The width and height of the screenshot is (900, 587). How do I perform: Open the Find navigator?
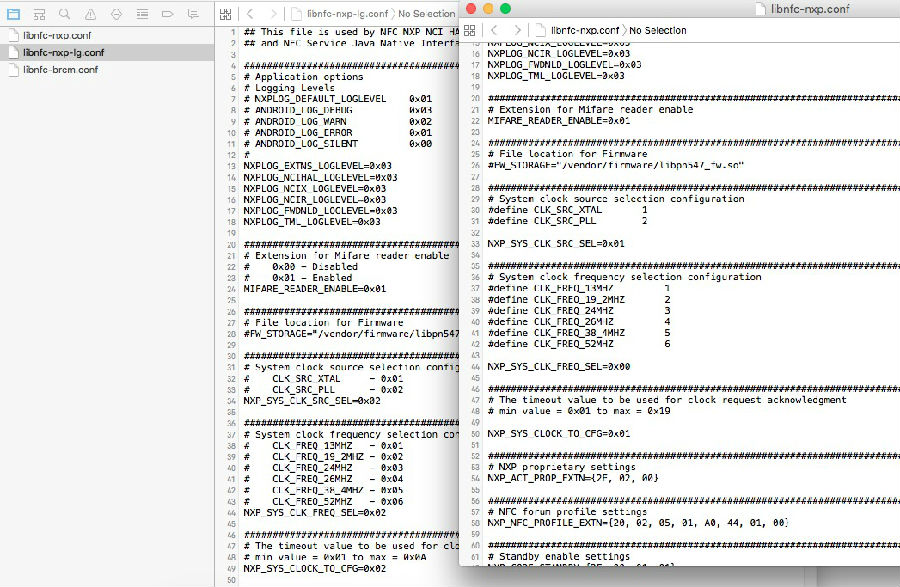[x=64, y=14]
